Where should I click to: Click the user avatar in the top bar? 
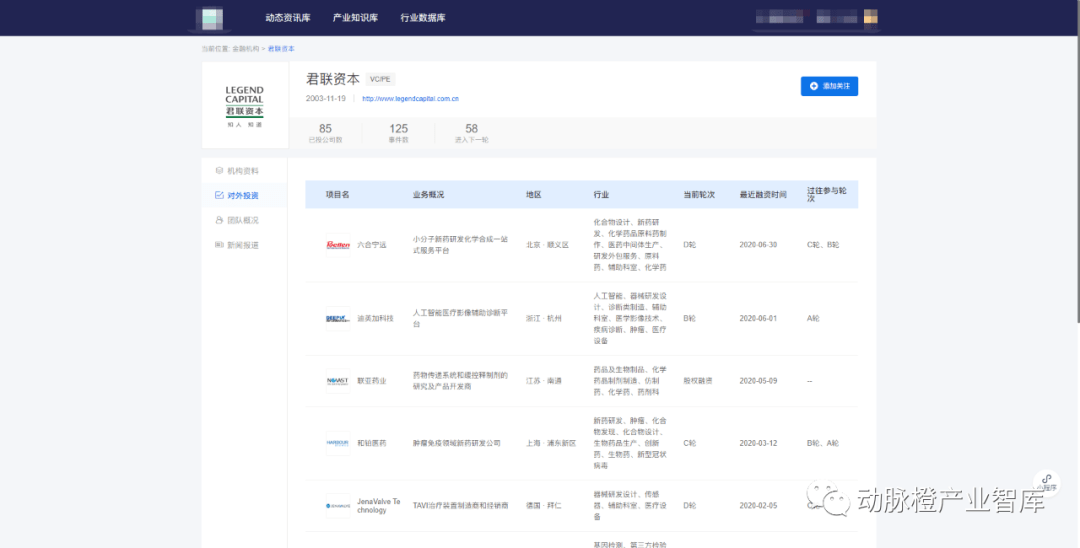pos(871,17)
